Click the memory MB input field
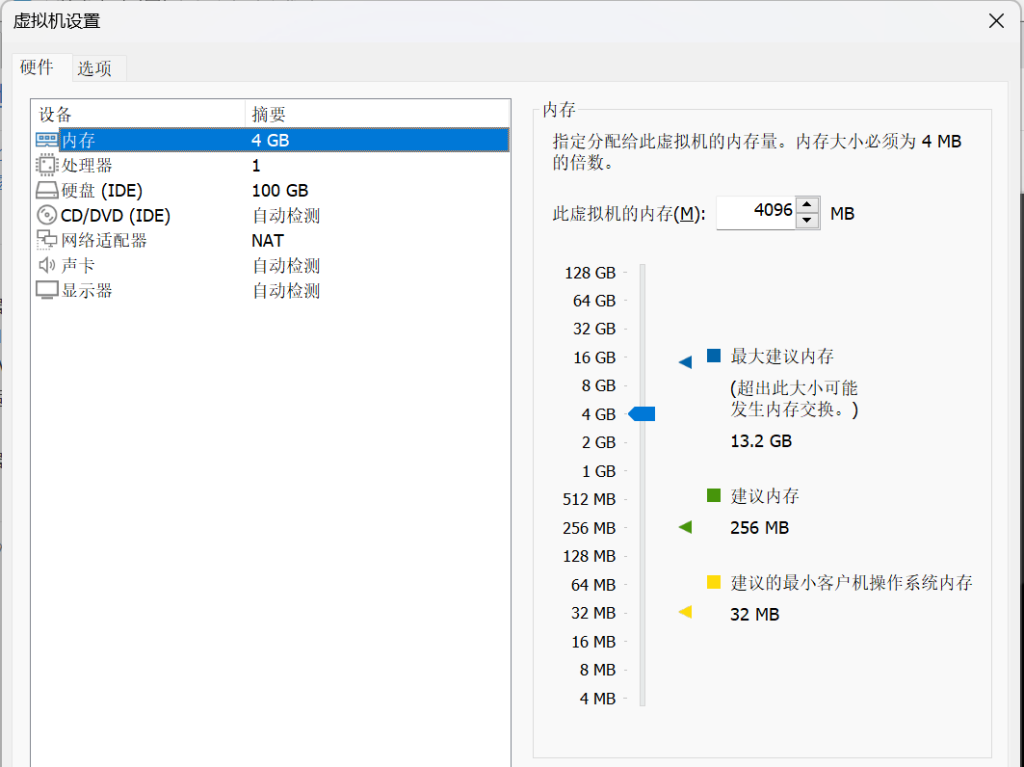 point(756,212)
